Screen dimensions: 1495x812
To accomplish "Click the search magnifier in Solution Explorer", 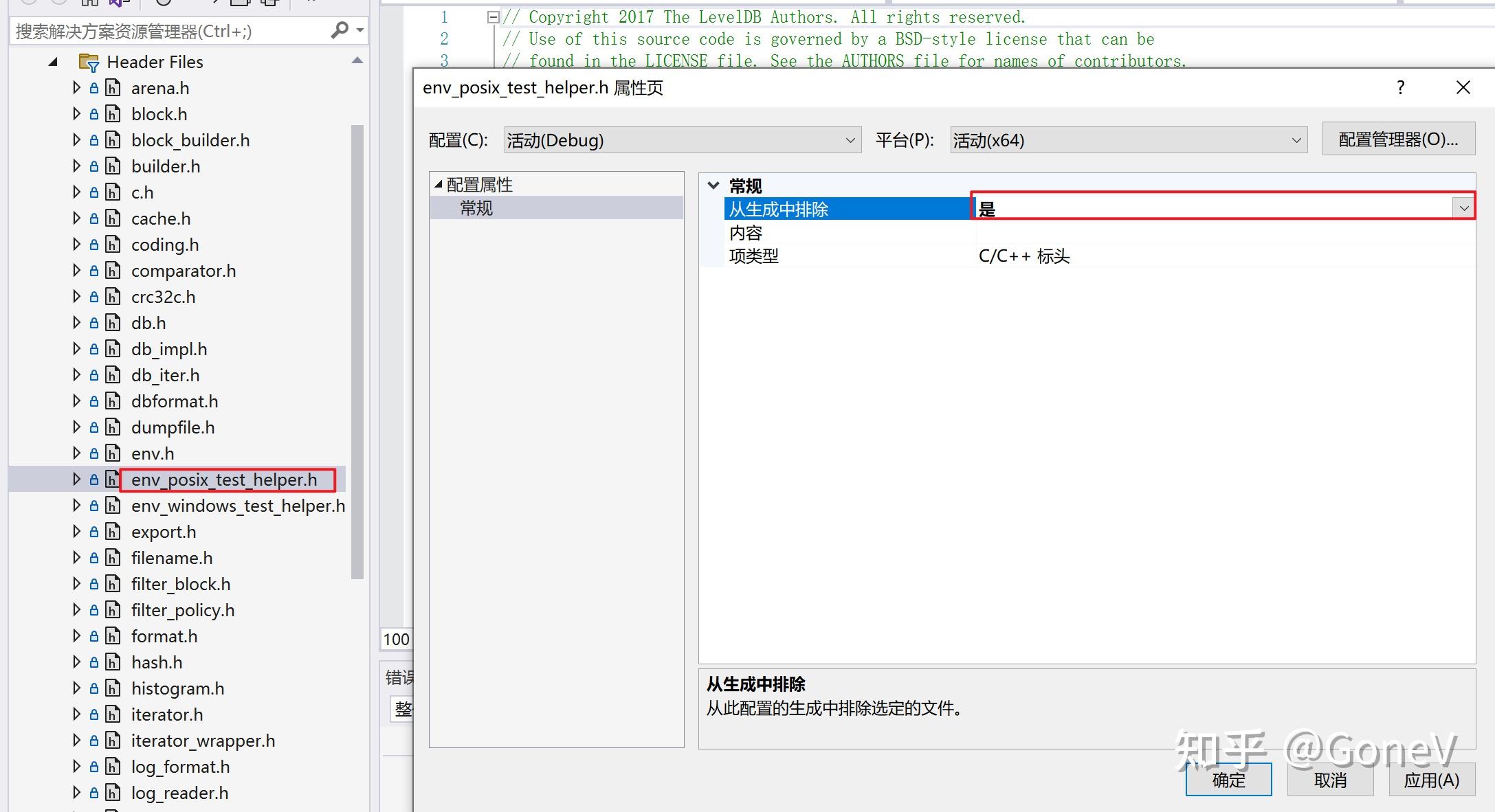I will (x=338, y=30).
